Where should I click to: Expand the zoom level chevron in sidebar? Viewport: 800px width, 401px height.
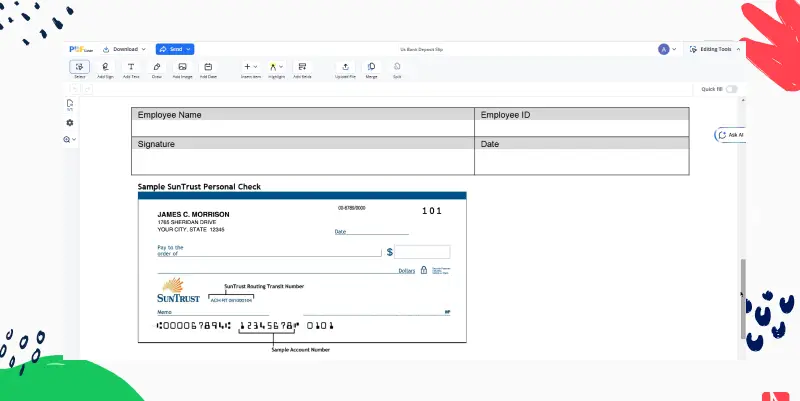(74, 139)
